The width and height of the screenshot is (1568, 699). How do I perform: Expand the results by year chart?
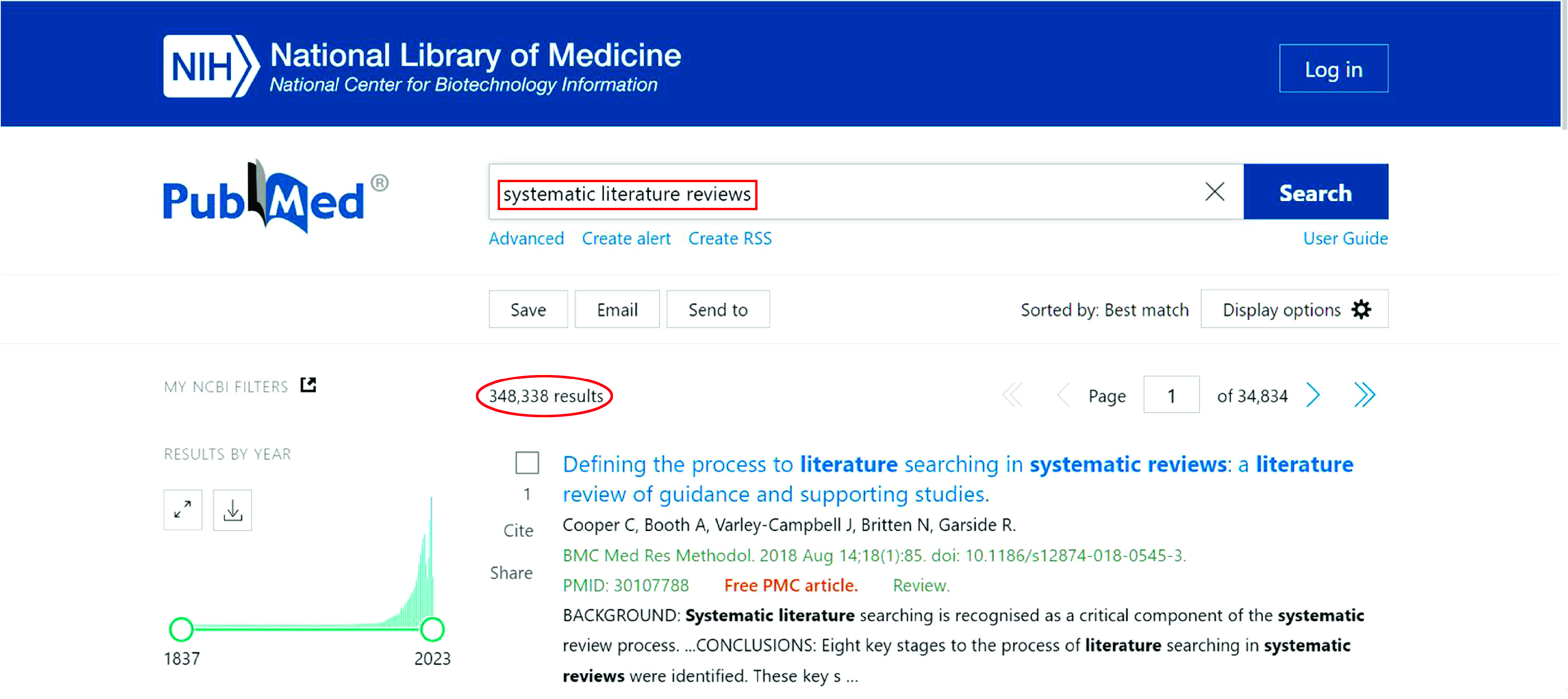(x=182, y=510)
